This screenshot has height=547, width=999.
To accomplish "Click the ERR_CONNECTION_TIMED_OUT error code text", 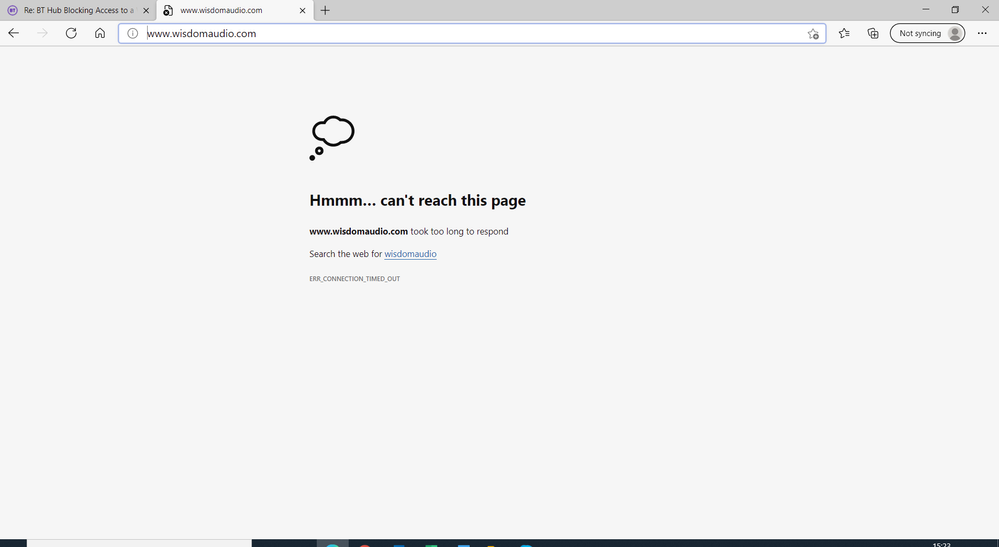I will [355, 279].
